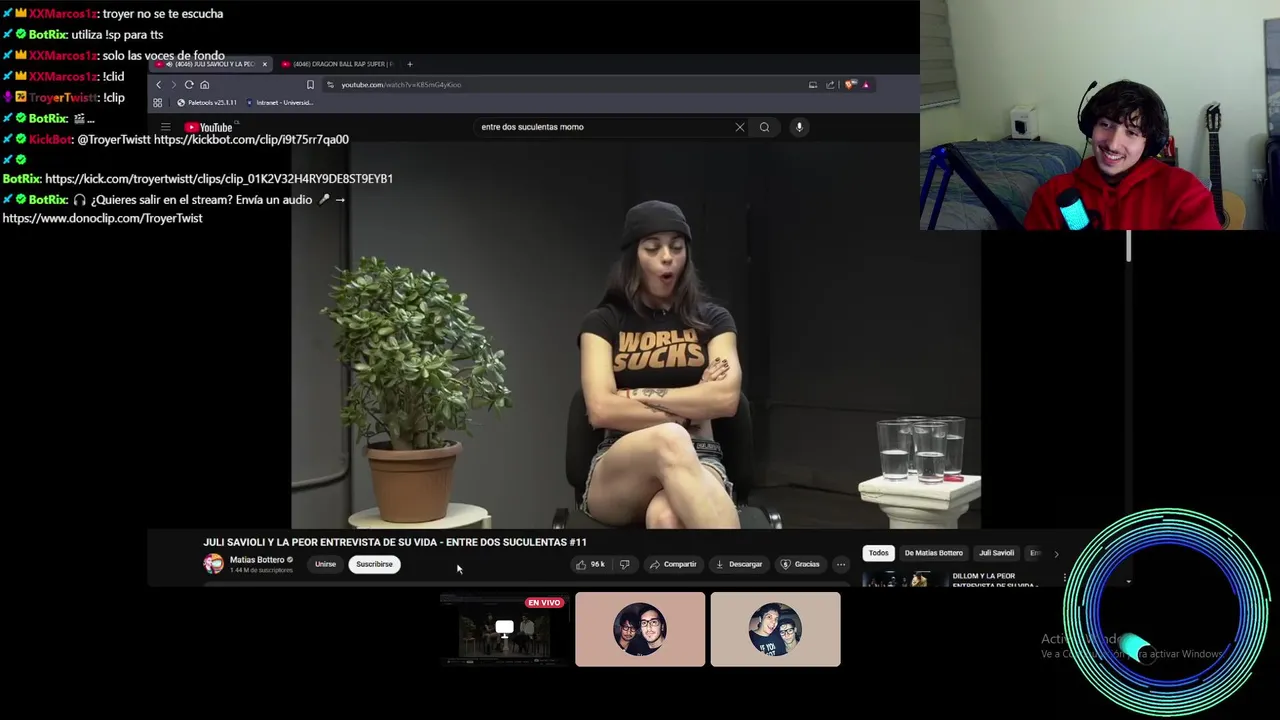Click the Compartir share button
1280x720 pixels.
[672, 564]
